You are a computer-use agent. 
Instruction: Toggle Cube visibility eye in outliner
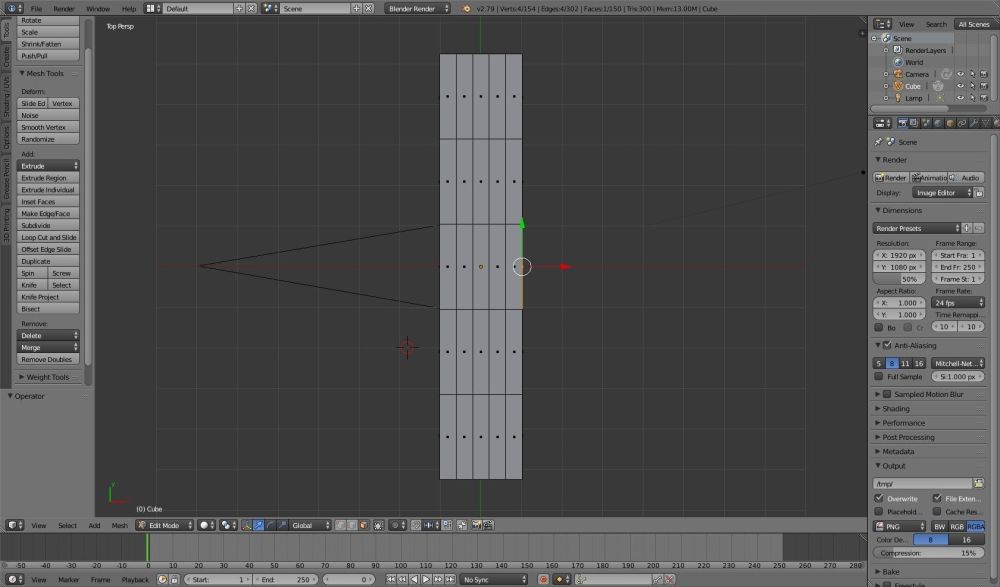click(960, 86)
